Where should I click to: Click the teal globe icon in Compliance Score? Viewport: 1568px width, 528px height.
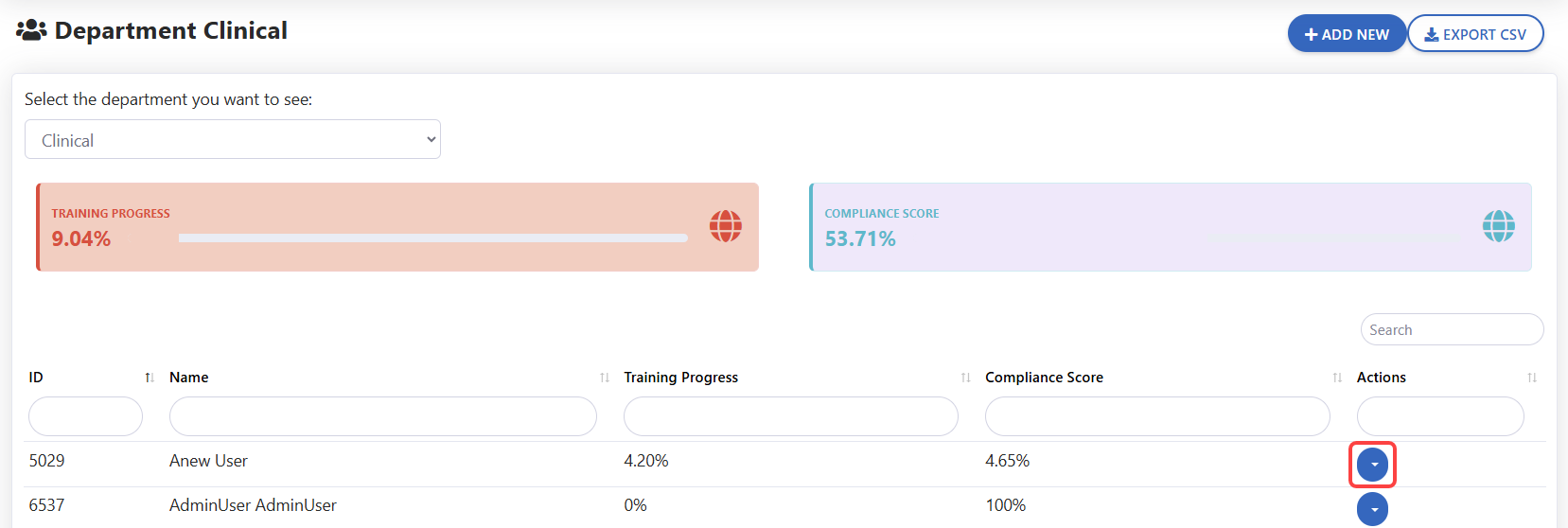point(1498,226)
